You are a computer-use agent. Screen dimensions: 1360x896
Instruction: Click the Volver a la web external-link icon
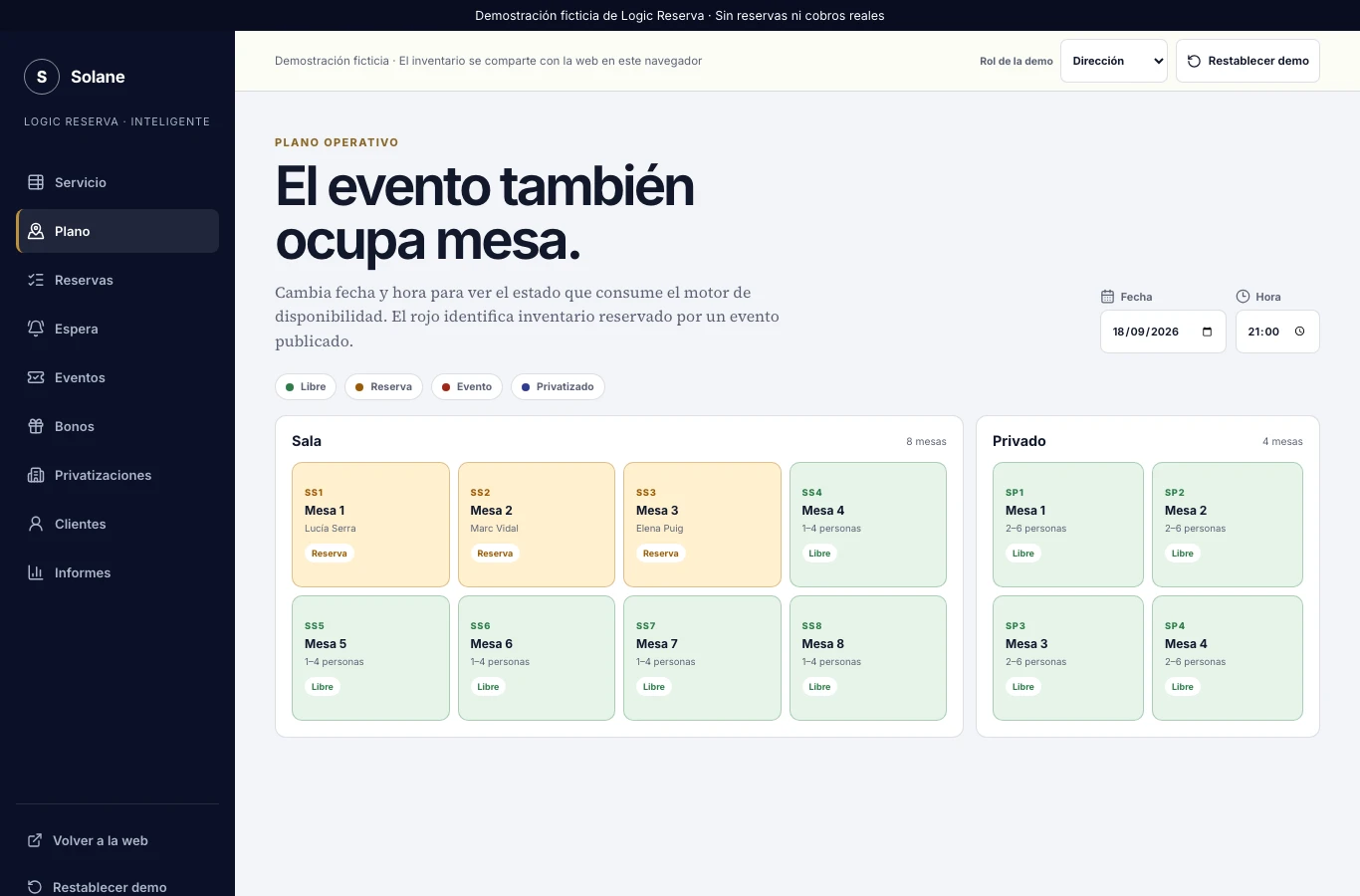(x=34, y=840)
